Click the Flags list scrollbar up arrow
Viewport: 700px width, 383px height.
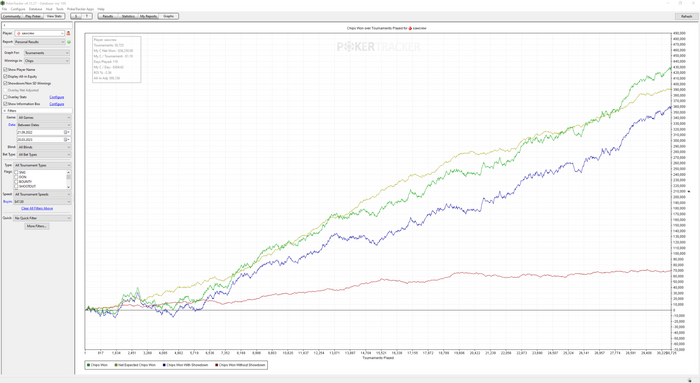click(x=68, y=172)
